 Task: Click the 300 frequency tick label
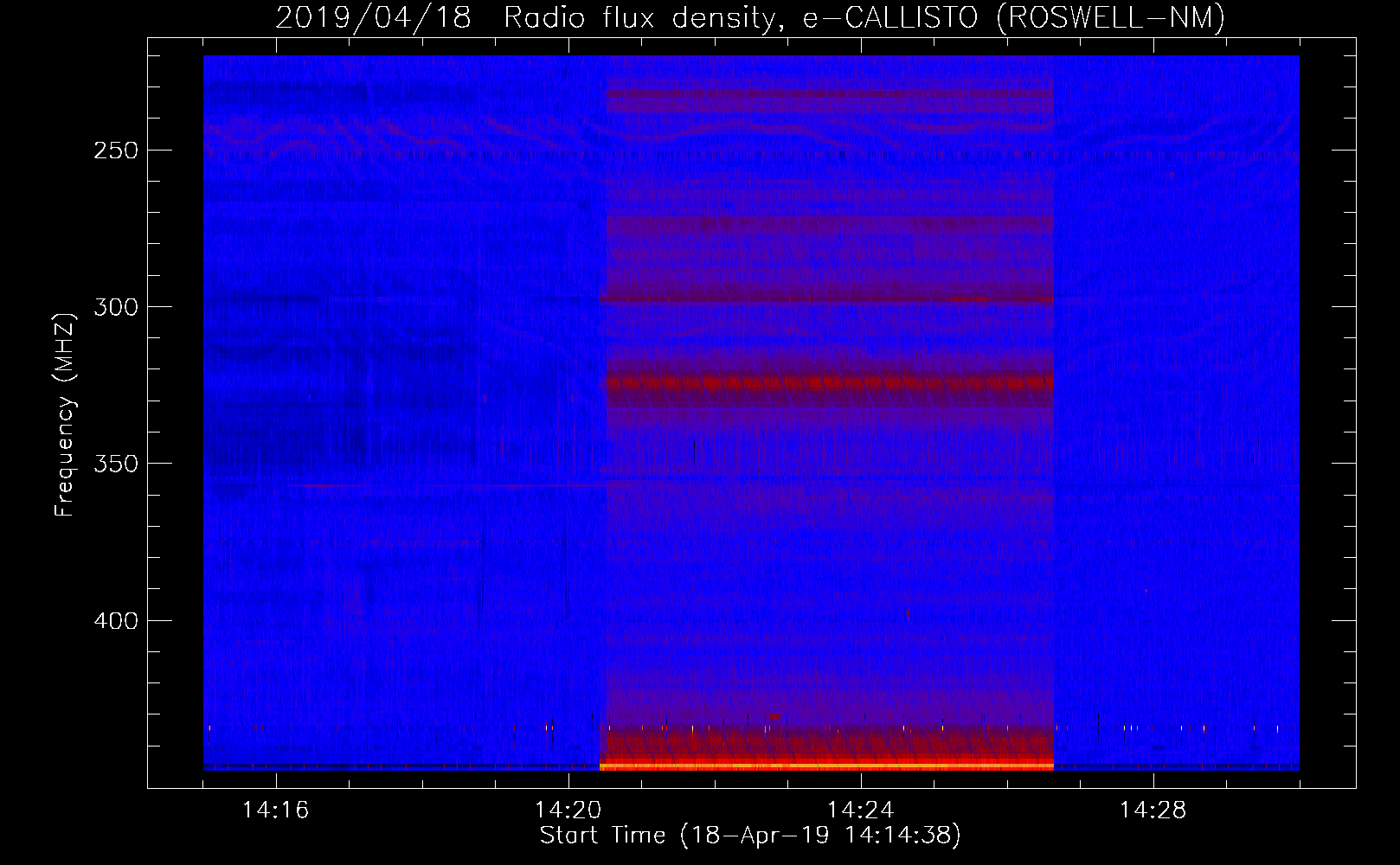[116, 307]
